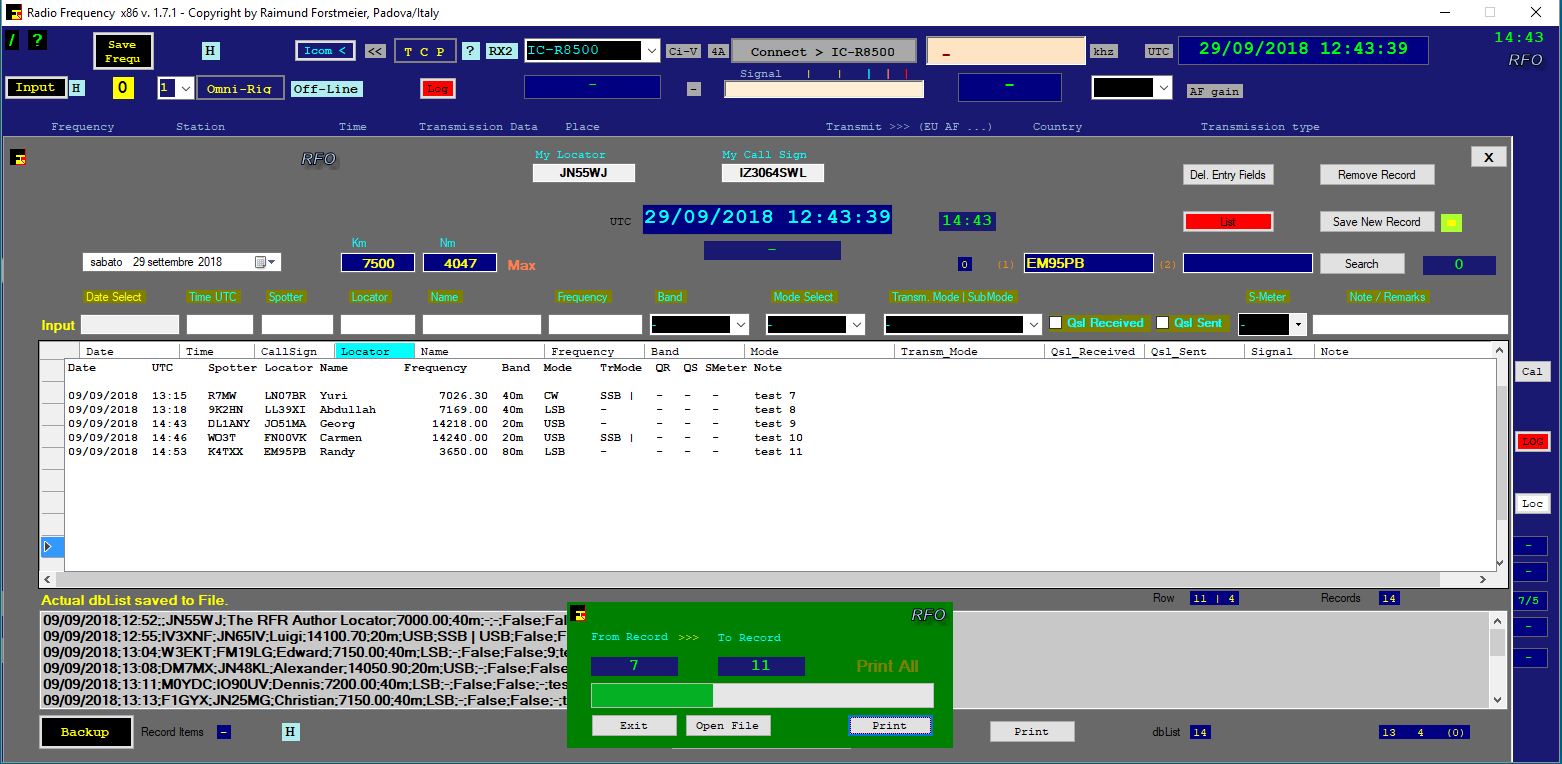Click the TCP connection icon
The image size is (1562, 764).
click(425, 49)
